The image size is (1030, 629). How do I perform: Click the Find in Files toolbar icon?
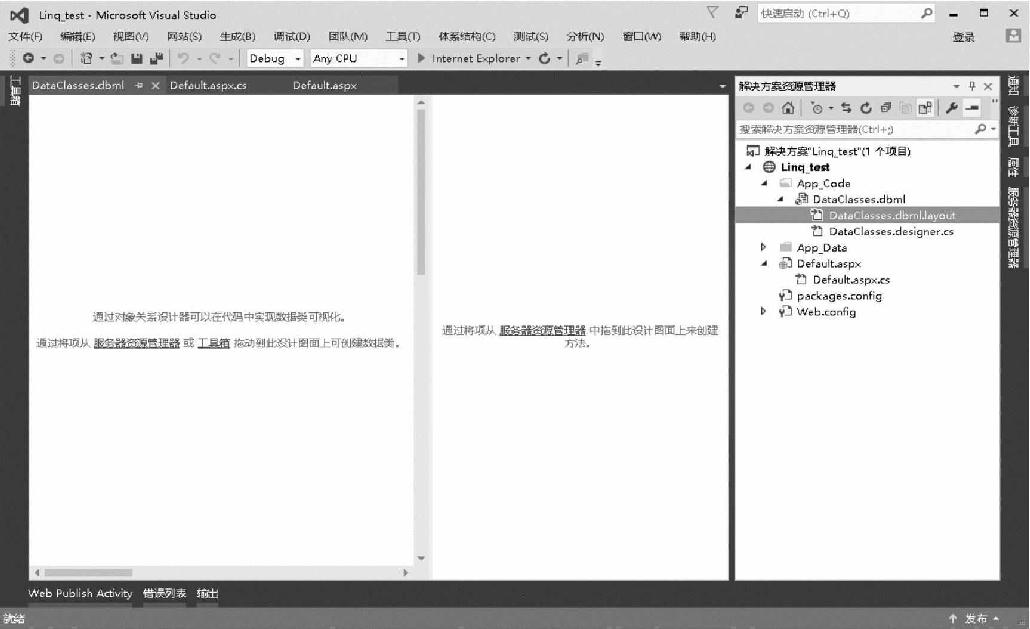pos(581,59)
